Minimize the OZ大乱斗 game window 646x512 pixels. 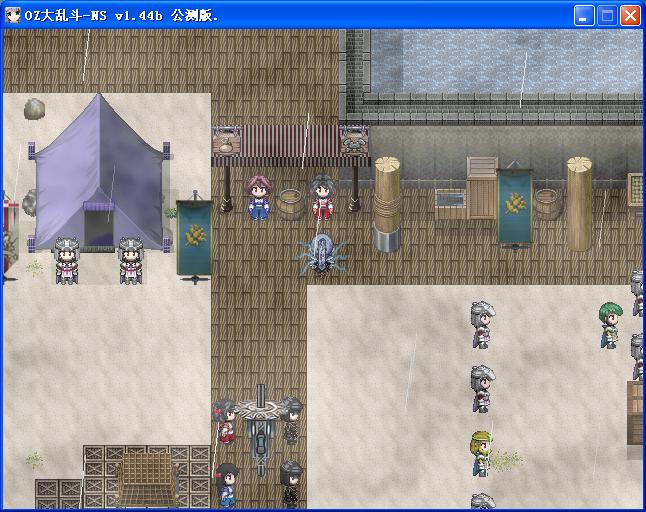(x=584, y=16)
